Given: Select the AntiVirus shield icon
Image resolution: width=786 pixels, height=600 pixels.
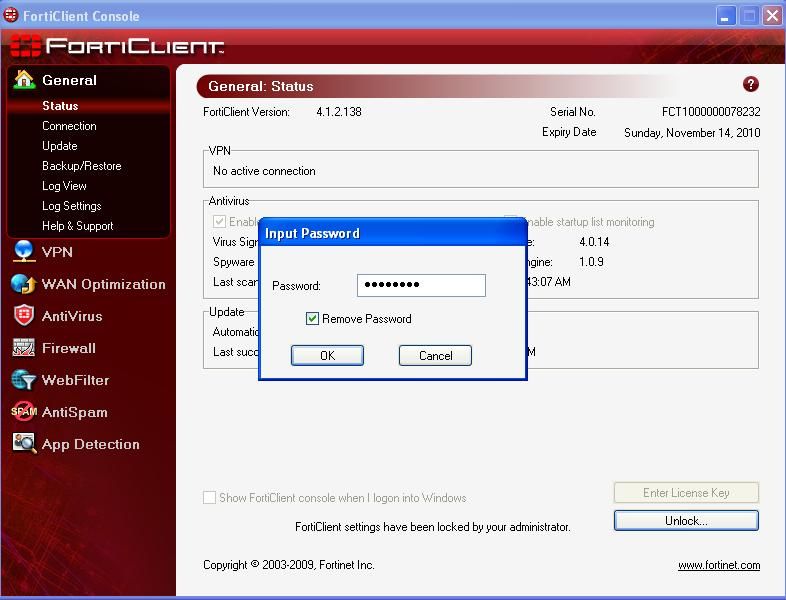Looking at the screenshot, I should tap(24, 316).
